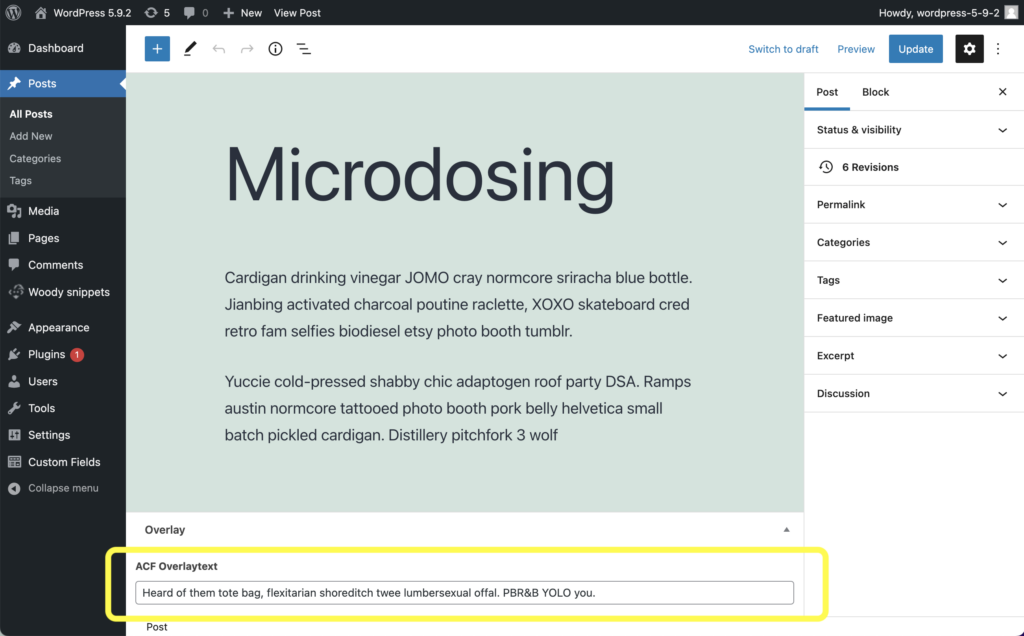Open Dashboard in admin menu
The height and width of the screenshot is (636, 1024).
pyautogui.click(x=63, y=48)
